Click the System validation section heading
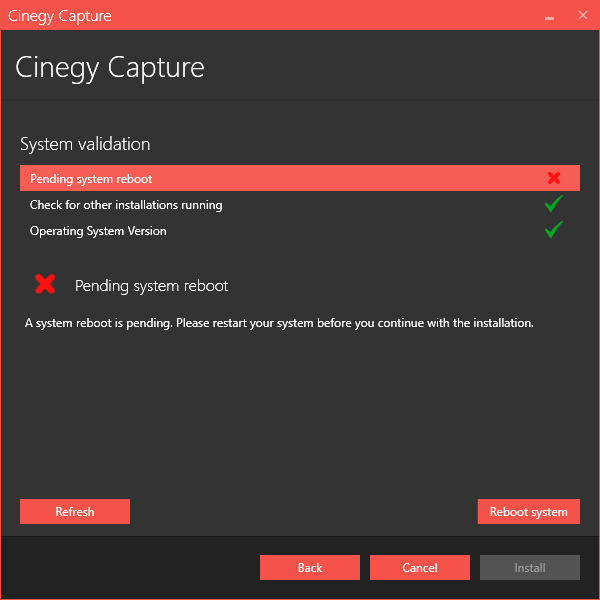 point(85,144)
